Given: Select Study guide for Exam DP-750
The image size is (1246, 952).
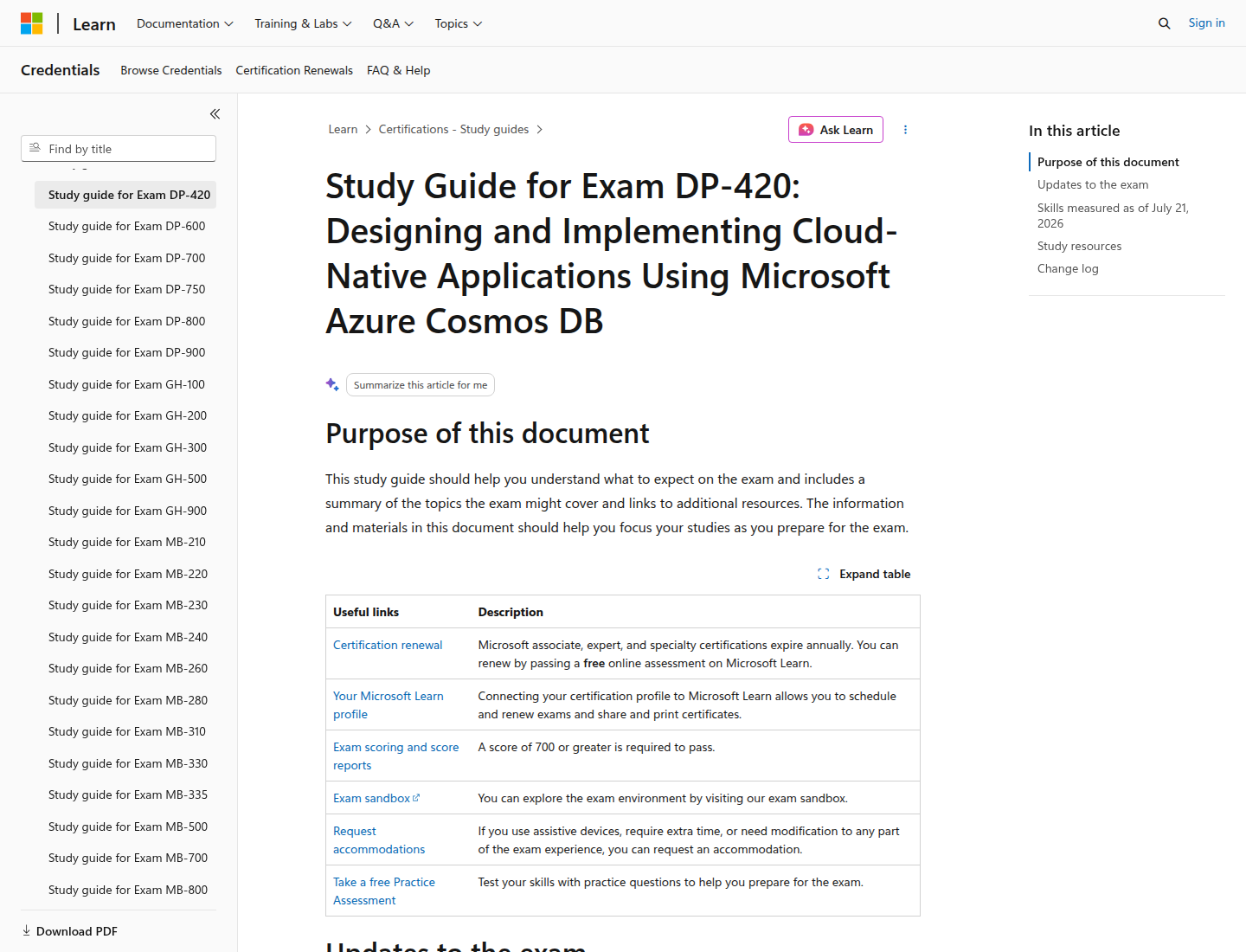Looking at the screenshot, I should (125, 289).
